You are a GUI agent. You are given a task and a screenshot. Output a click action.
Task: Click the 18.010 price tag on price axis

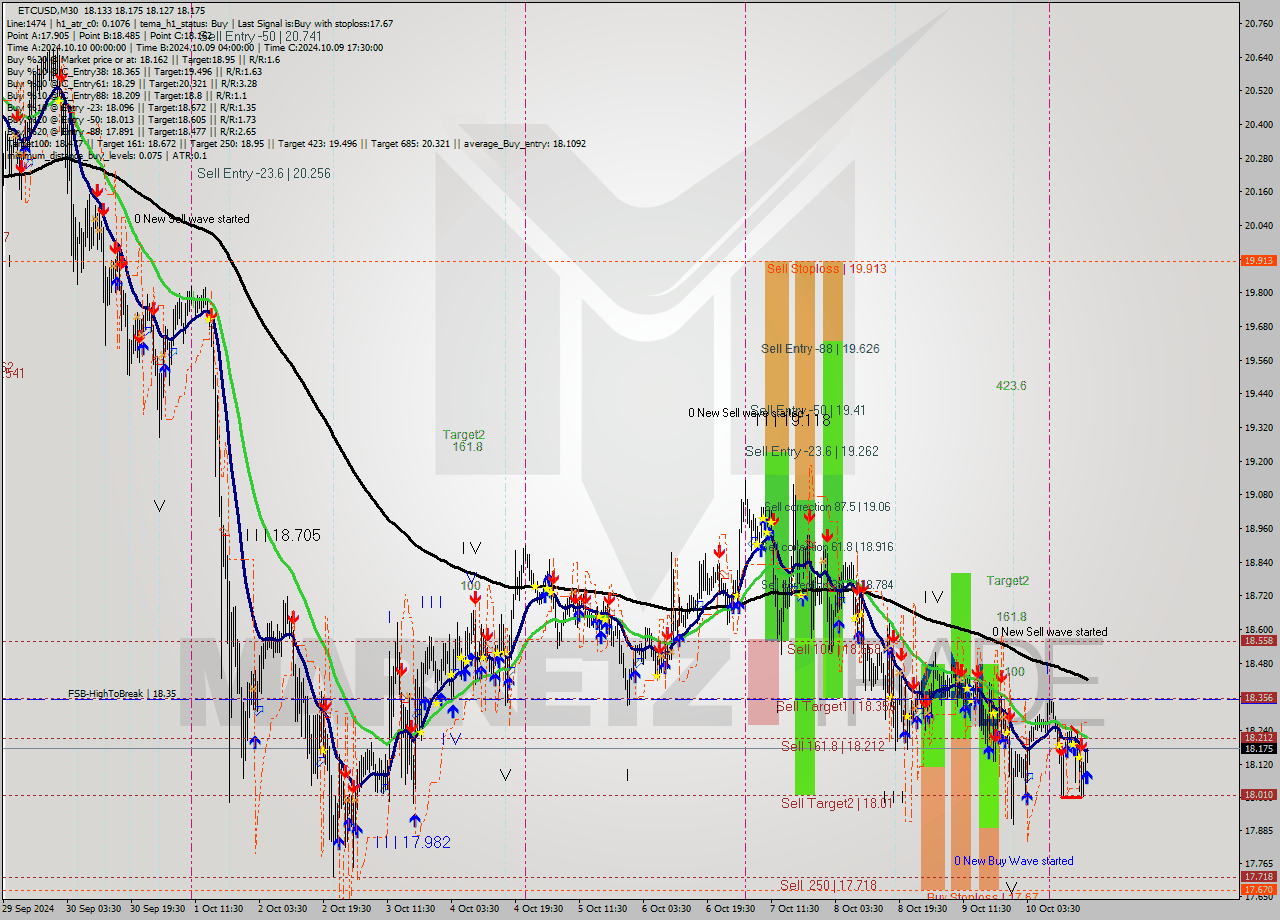(x=1258, y=795)
